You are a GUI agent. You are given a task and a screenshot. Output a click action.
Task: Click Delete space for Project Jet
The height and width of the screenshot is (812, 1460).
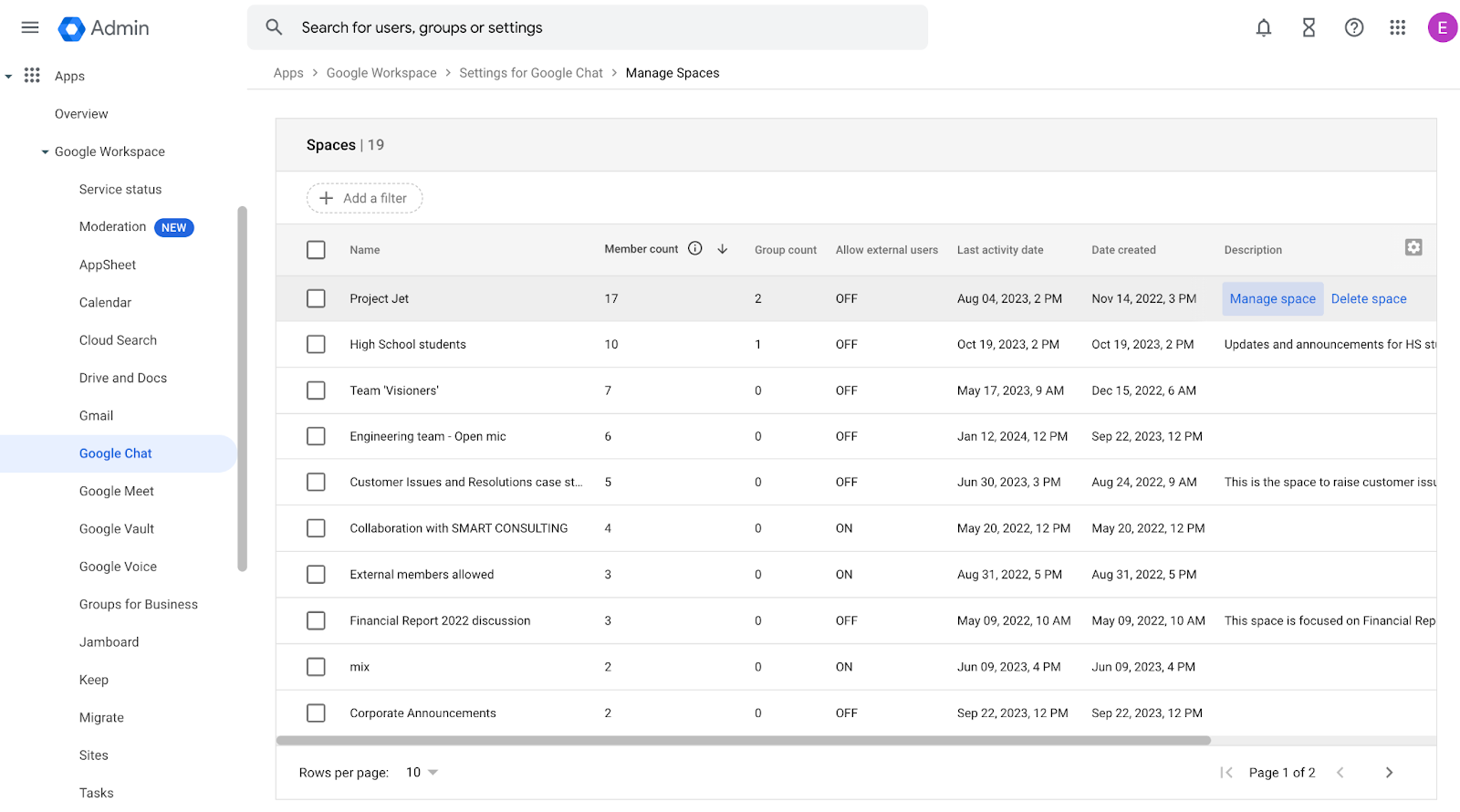[1368, 298]
